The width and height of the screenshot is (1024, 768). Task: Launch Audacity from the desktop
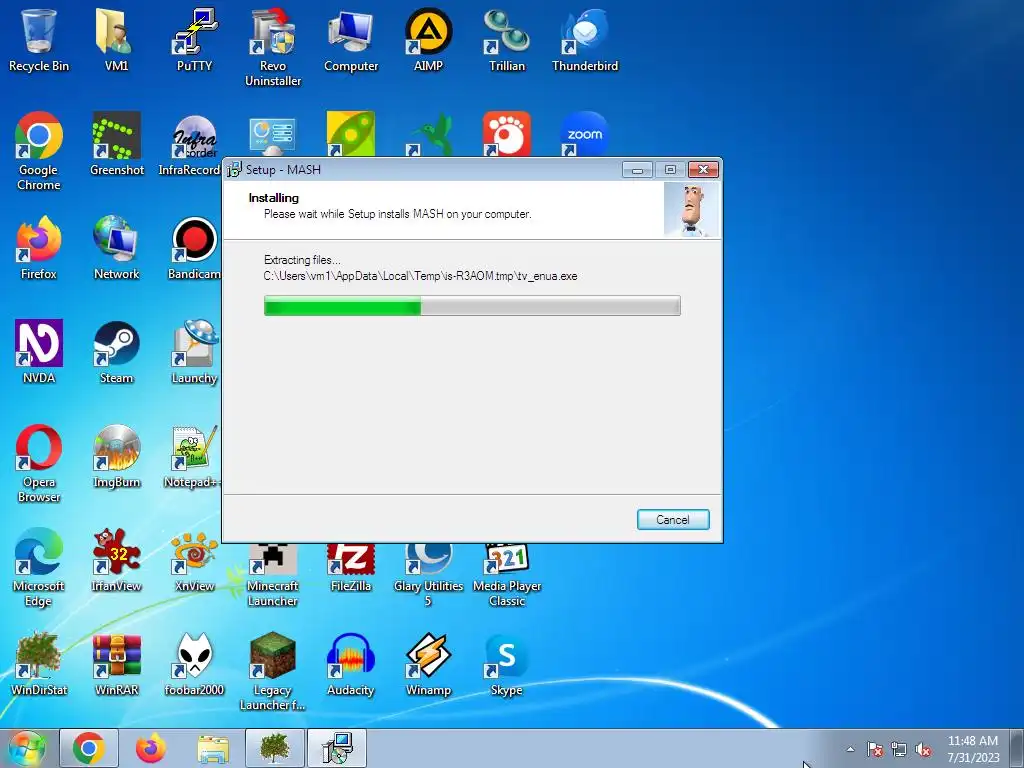(351, 664)
